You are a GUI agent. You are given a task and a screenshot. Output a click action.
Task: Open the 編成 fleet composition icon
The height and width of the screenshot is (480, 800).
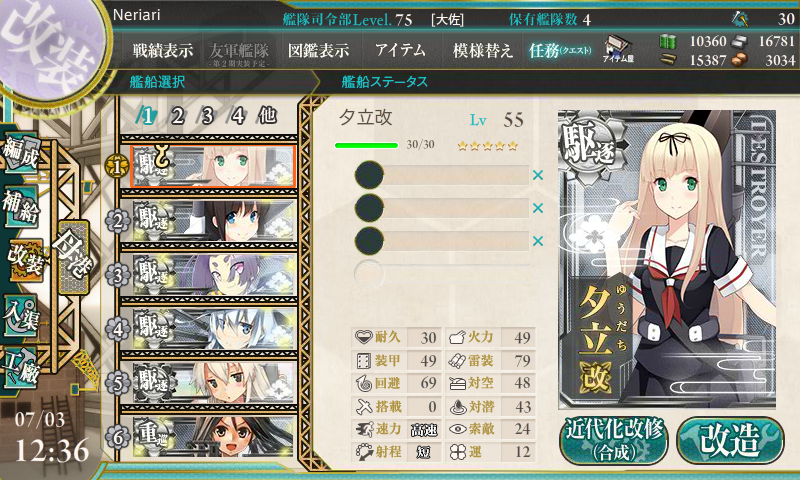click(20, 152)
